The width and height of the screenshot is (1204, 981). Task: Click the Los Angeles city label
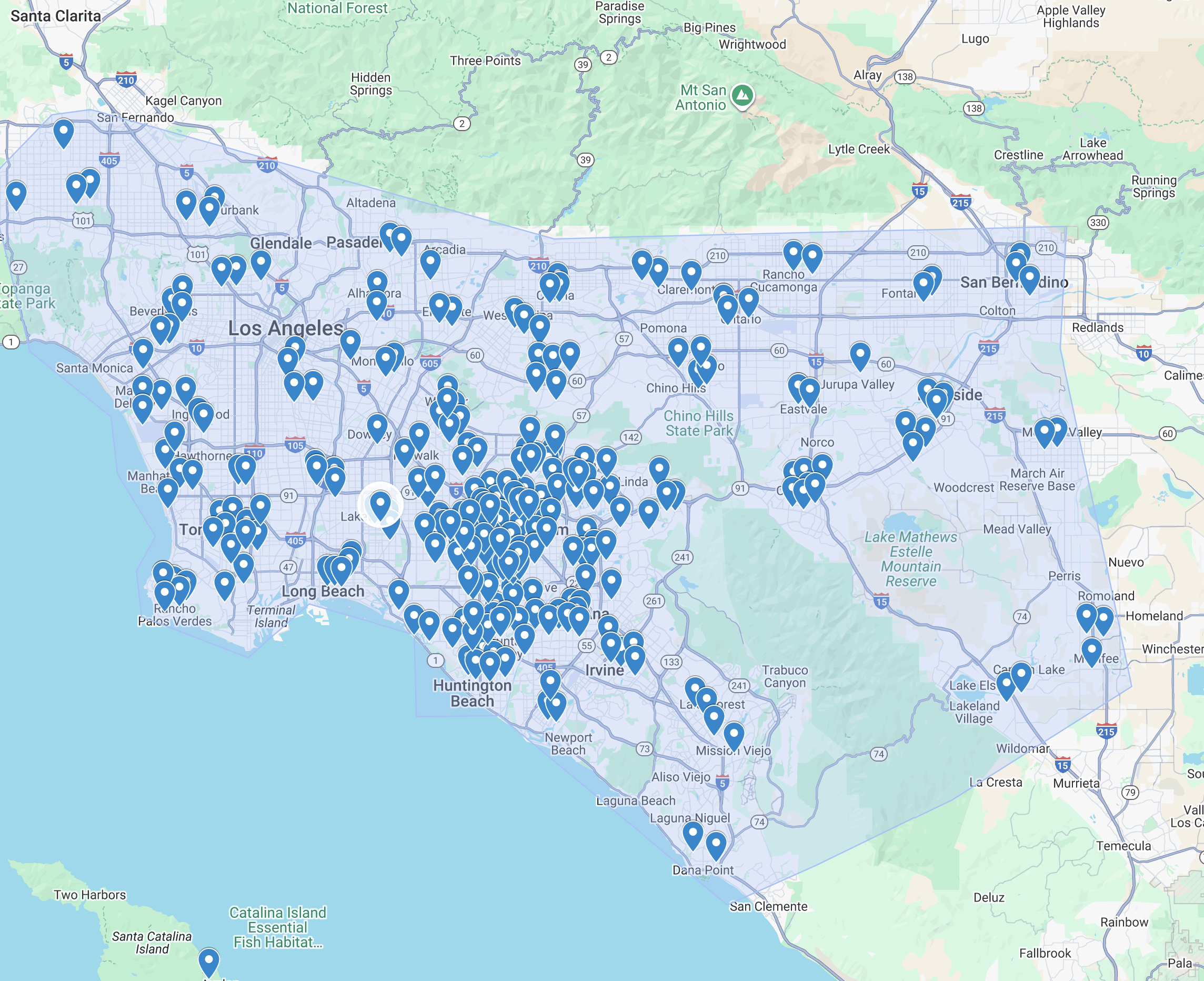pos(285,328)
